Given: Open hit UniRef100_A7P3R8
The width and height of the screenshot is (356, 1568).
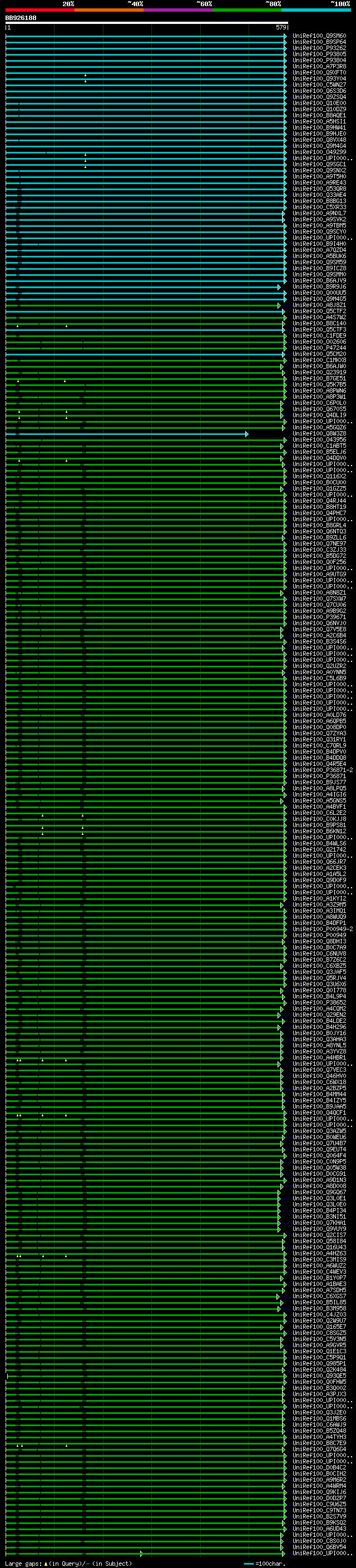Looking at the screenshot, I should pyautogui.click(x=319, y=66).
